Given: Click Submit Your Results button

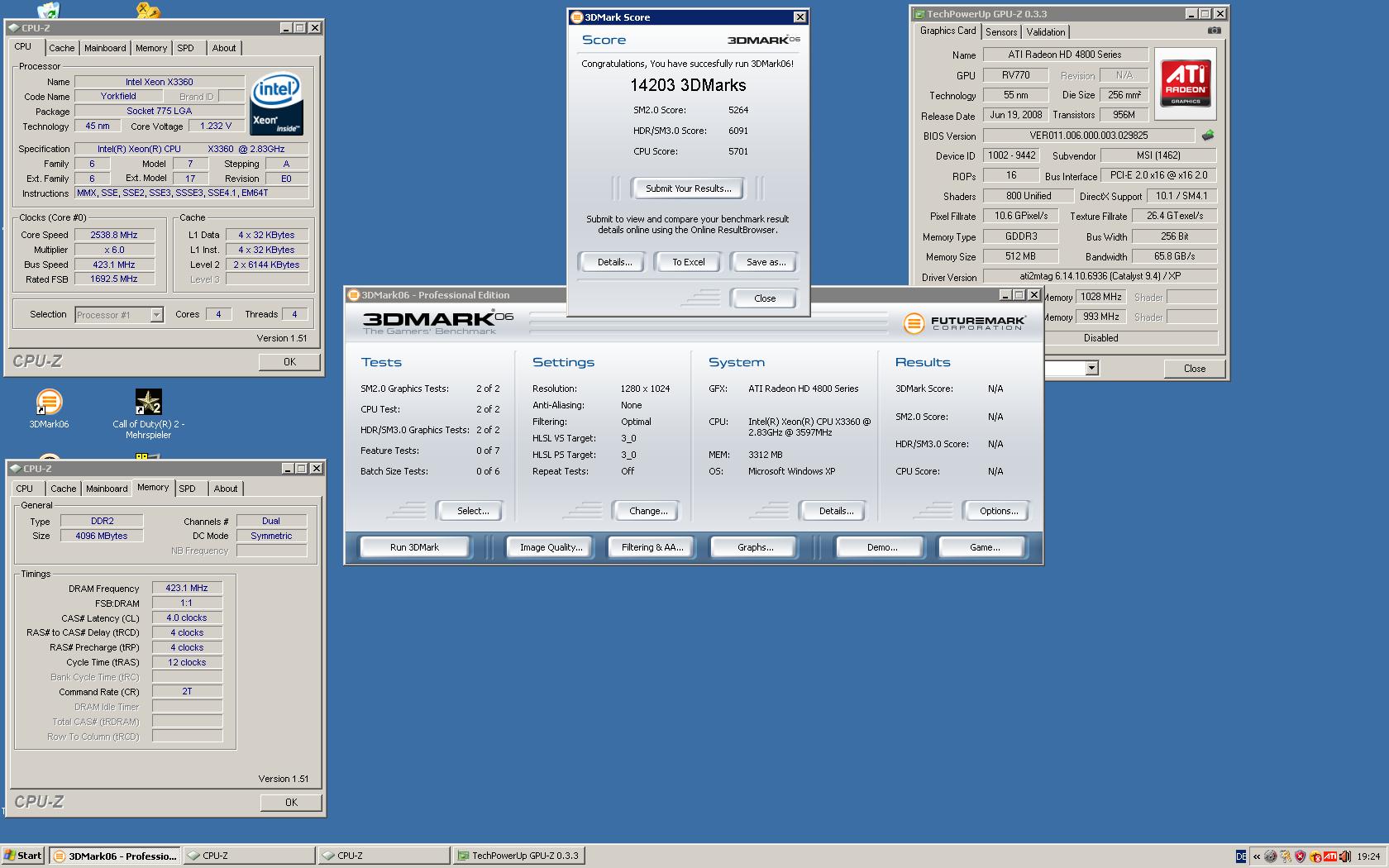Looking at the screenshot, I should [x=688, y=188].
